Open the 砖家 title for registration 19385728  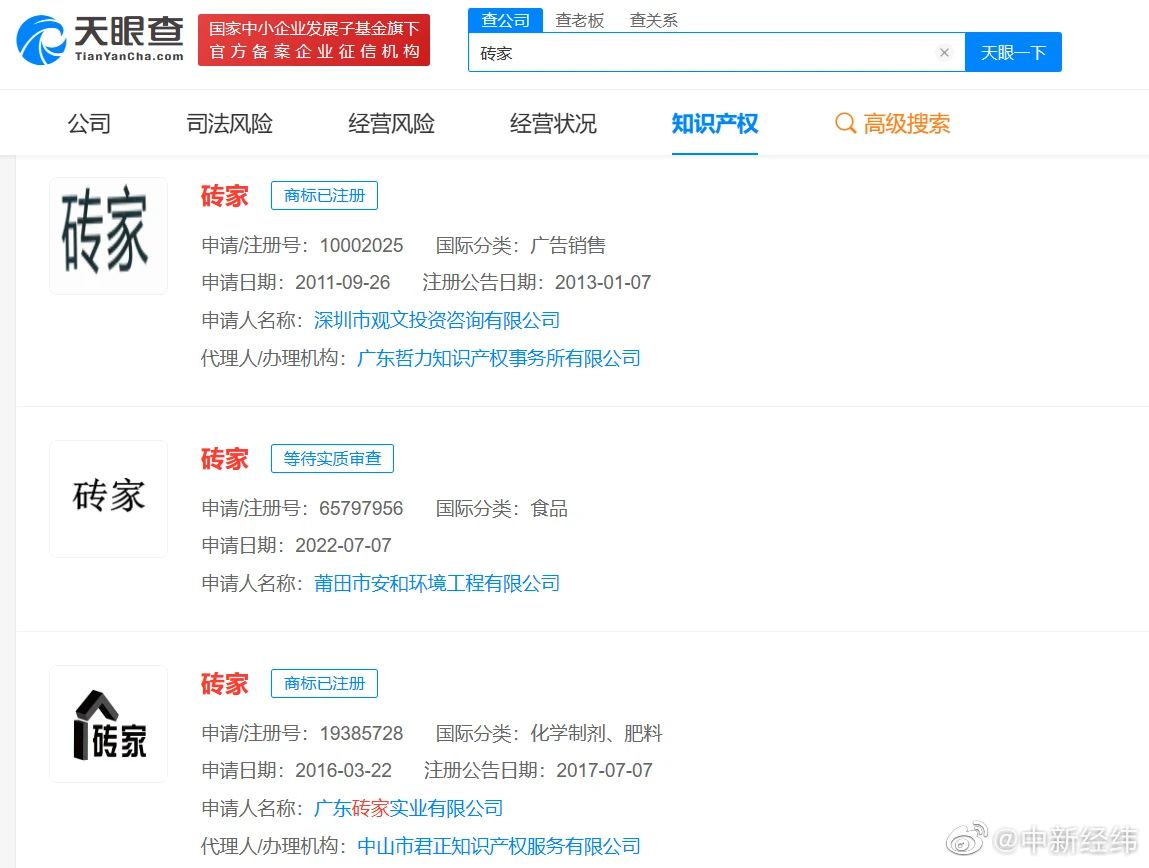tap(225, 683)
